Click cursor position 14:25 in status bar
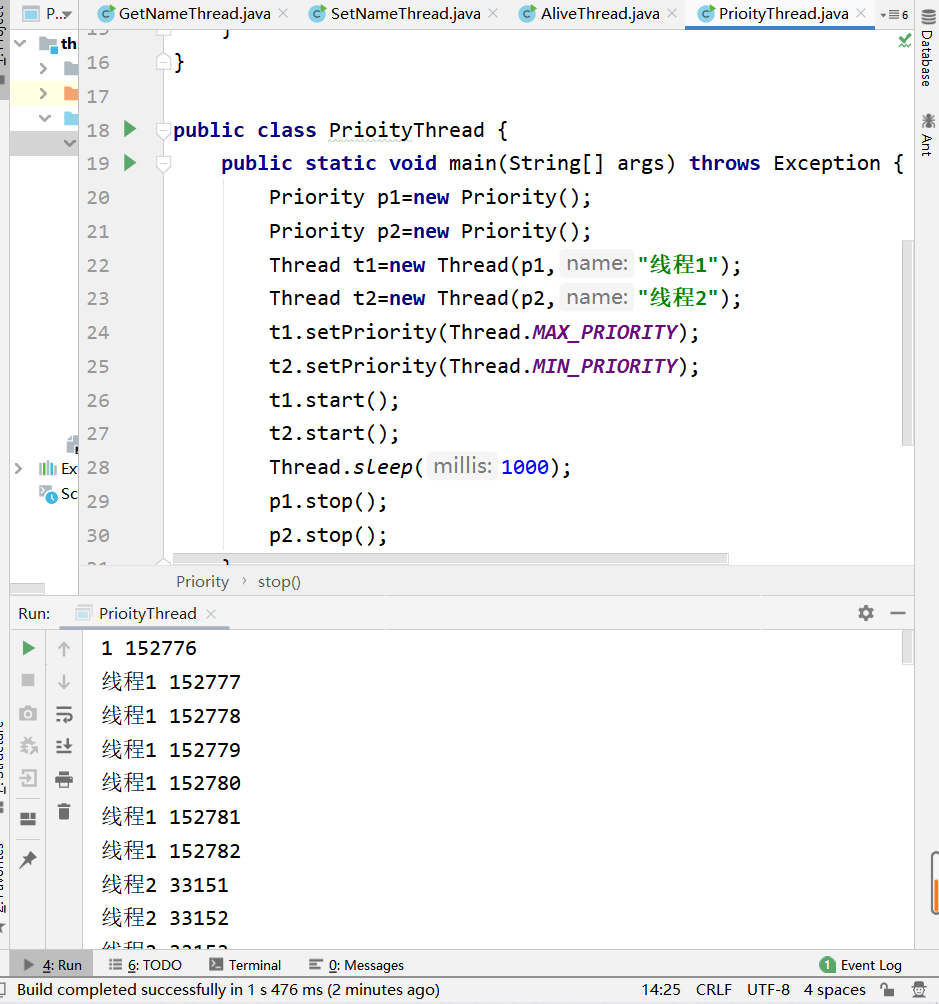Screen dimensions: 939x1004 [660, 990]
